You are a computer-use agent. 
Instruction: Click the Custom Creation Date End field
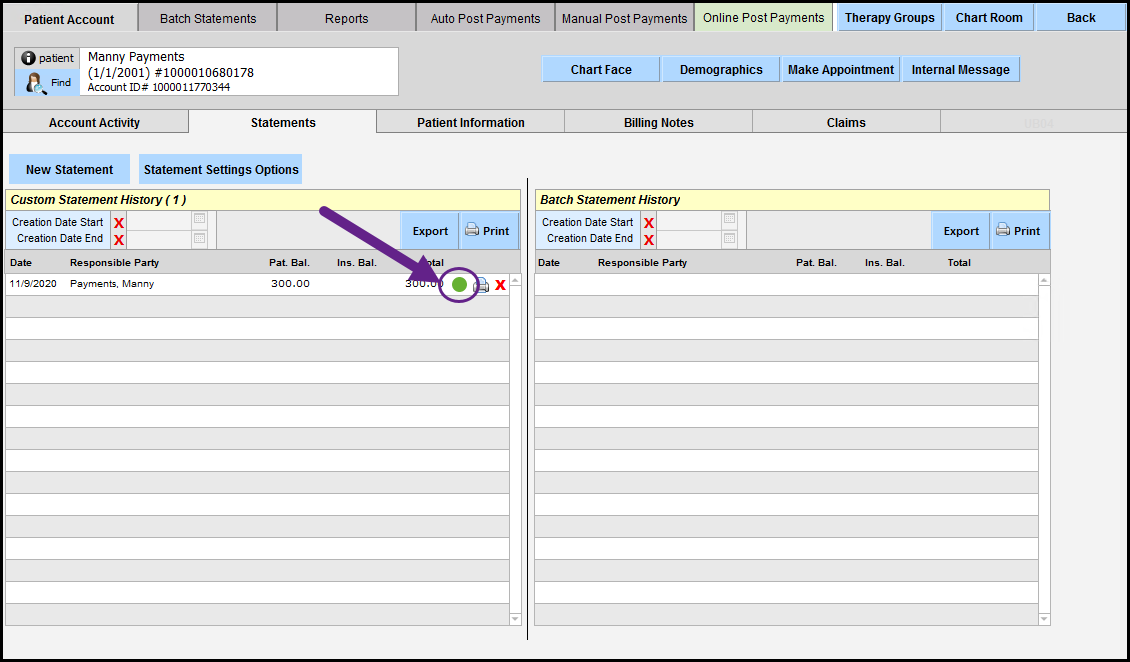tap(159, 239)
